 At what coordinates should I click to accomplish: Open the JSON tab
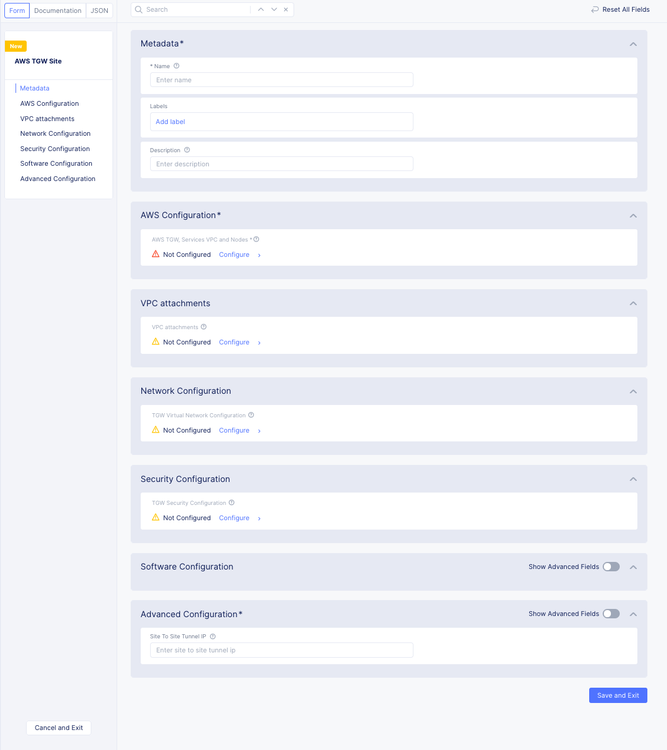(x=100, y=10)
